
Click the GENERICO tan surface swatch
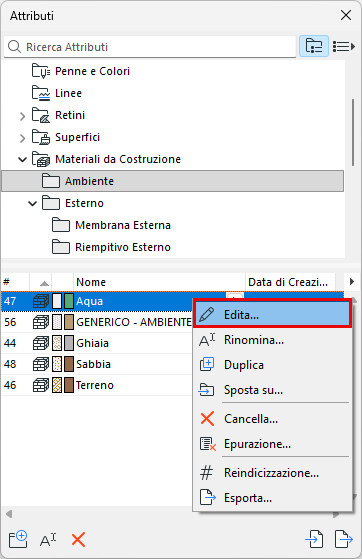click(x=69, y=322)
